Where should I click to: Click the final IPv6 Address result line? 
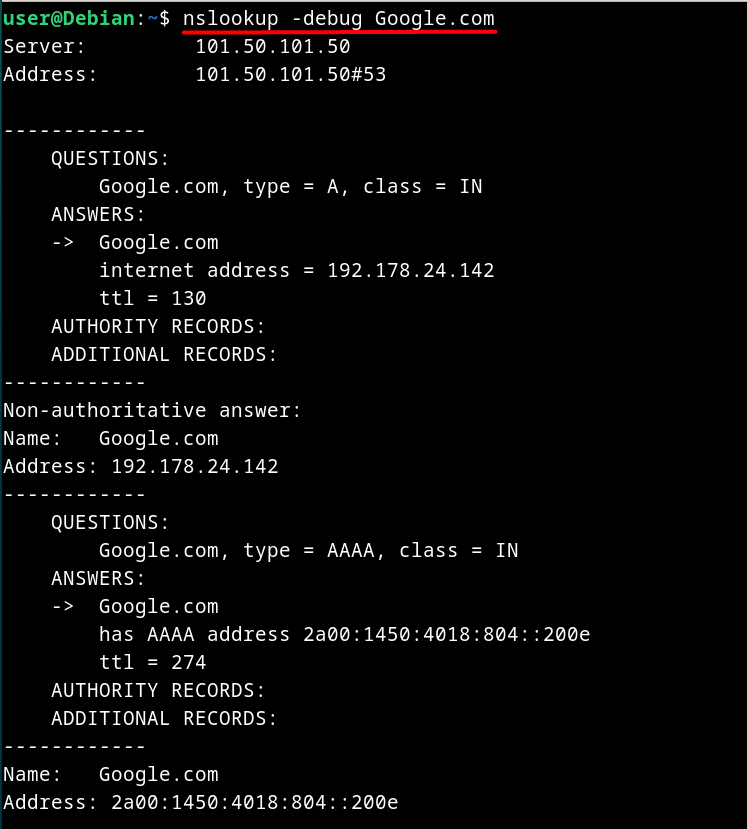[201, 803]
